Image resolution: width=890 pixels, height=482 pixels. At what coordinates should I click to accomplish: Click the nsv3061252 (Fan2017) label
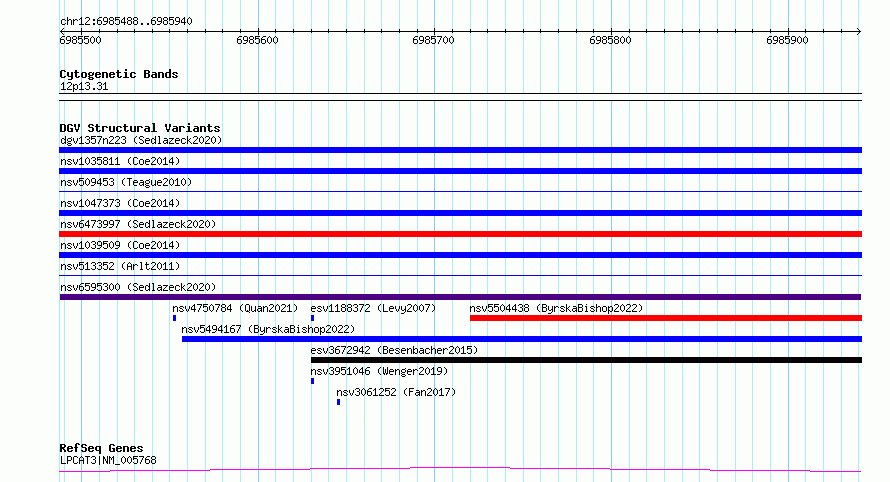click(396, 392)
